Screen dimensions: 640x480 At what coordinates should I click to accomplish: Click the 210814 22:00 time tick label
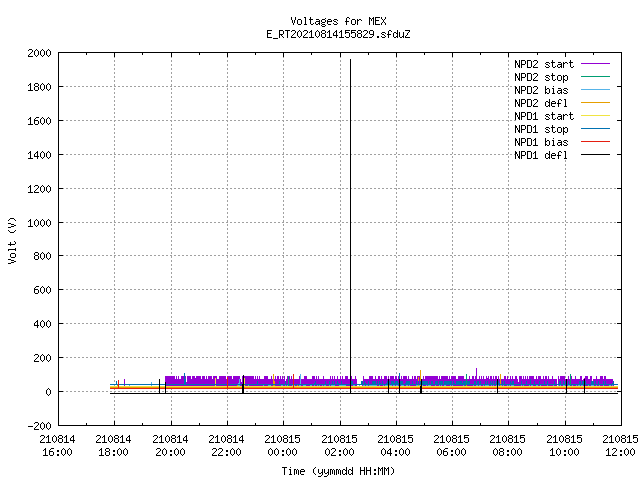click(227, 446)
